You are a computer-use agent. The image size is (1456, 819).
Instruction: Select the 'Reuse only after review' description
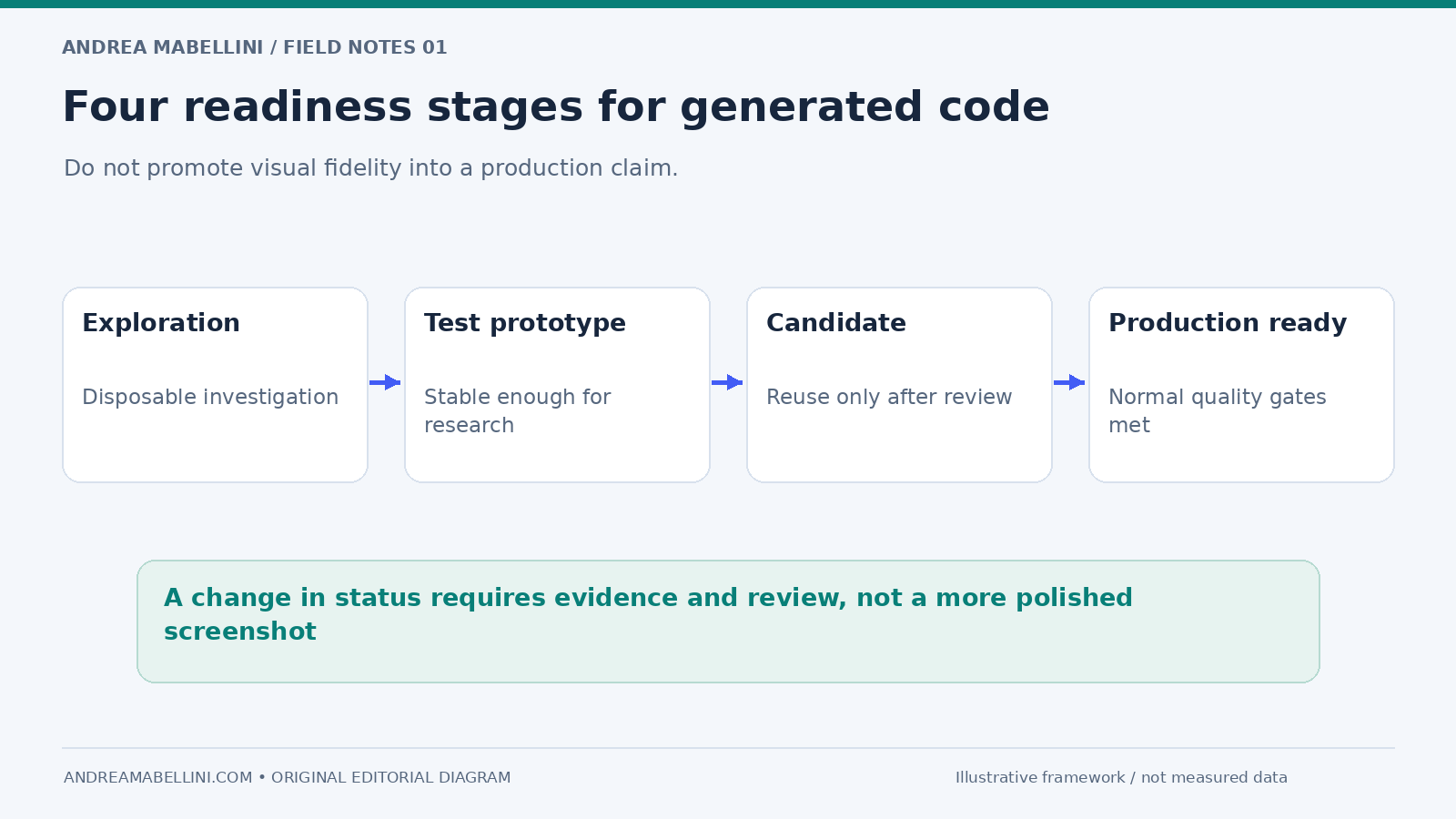pyautogui.click(x=889, y=398)
